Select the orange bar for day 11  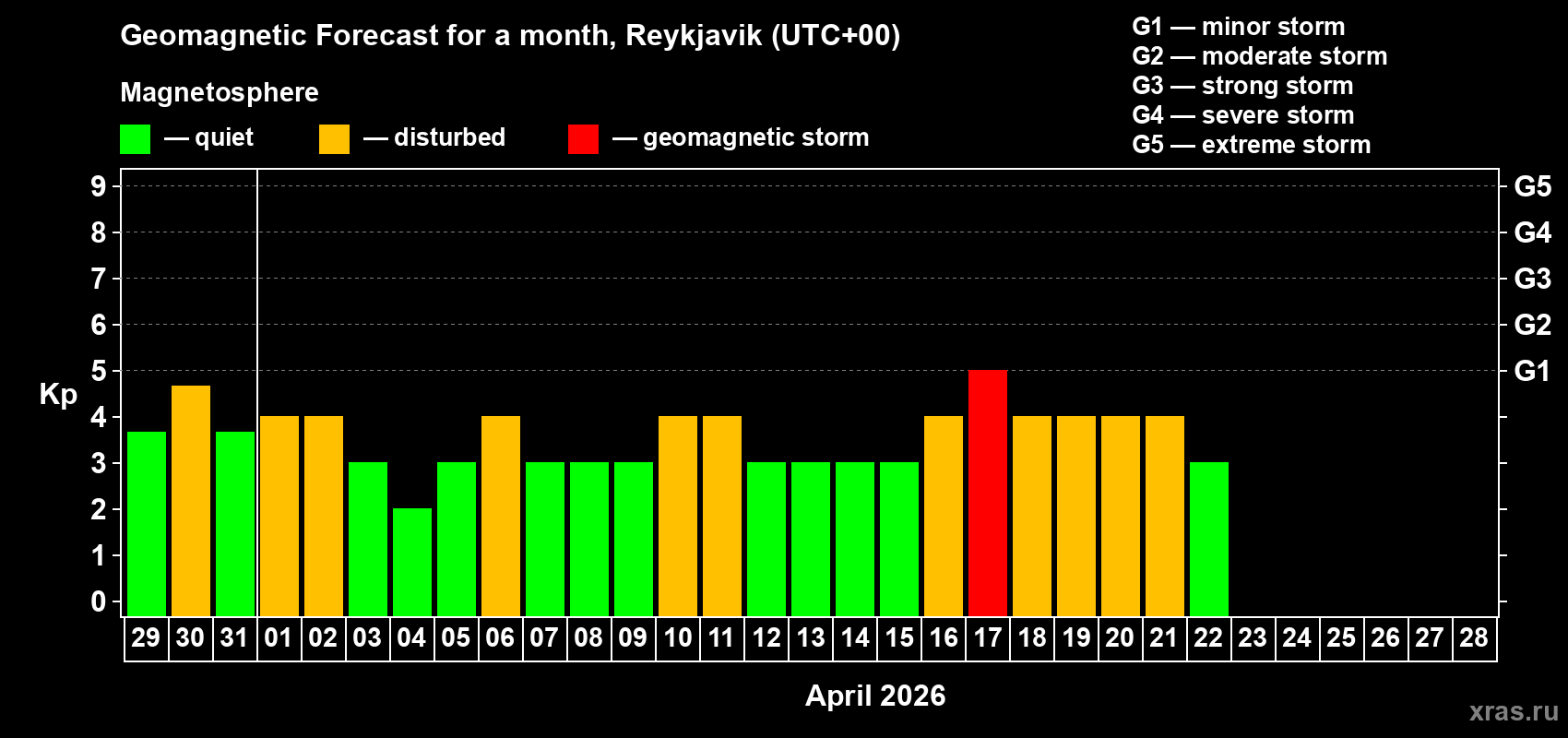(722, 517)
